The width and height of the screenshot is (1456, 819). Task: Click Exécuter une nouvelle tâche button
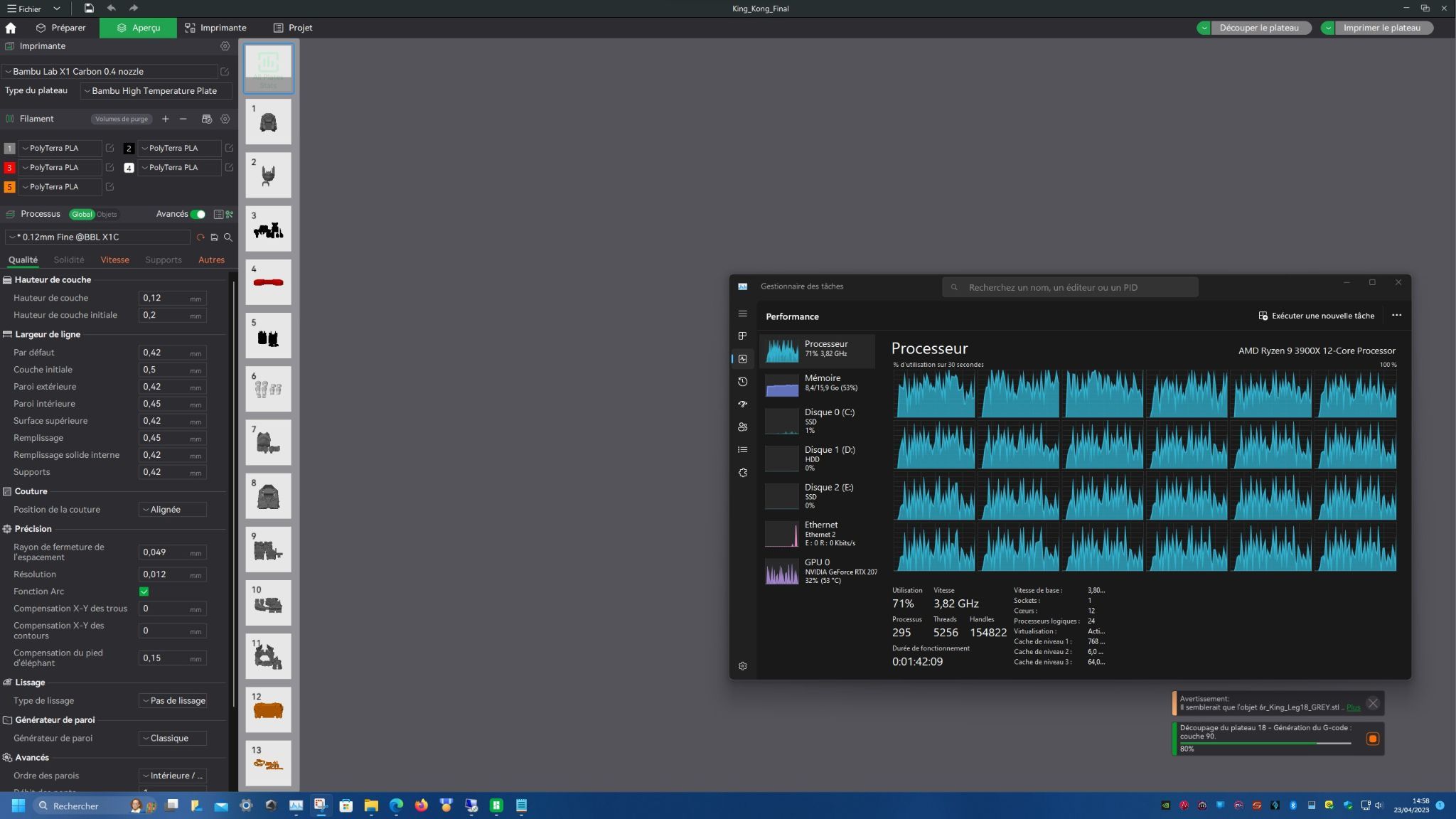pos(1316,316)
